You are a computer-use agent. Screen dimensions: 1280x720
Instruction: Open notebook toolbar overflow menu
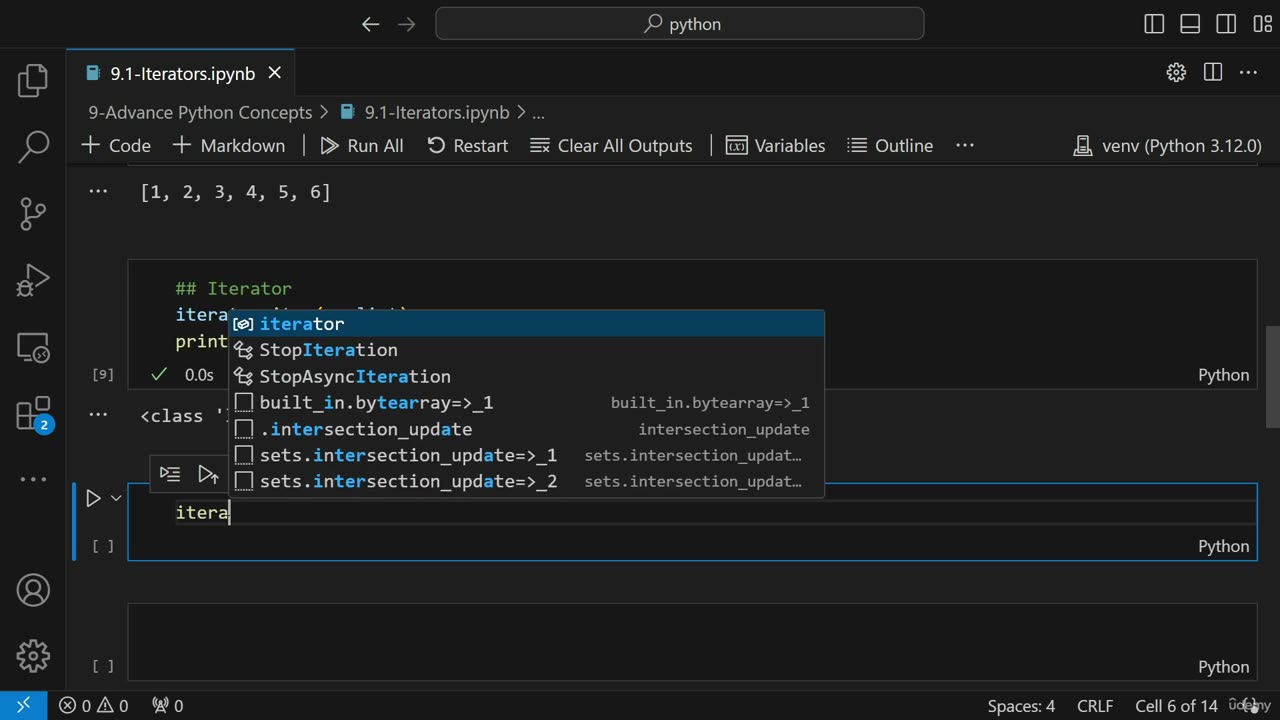pyautogui.click(x=965, y=145)
